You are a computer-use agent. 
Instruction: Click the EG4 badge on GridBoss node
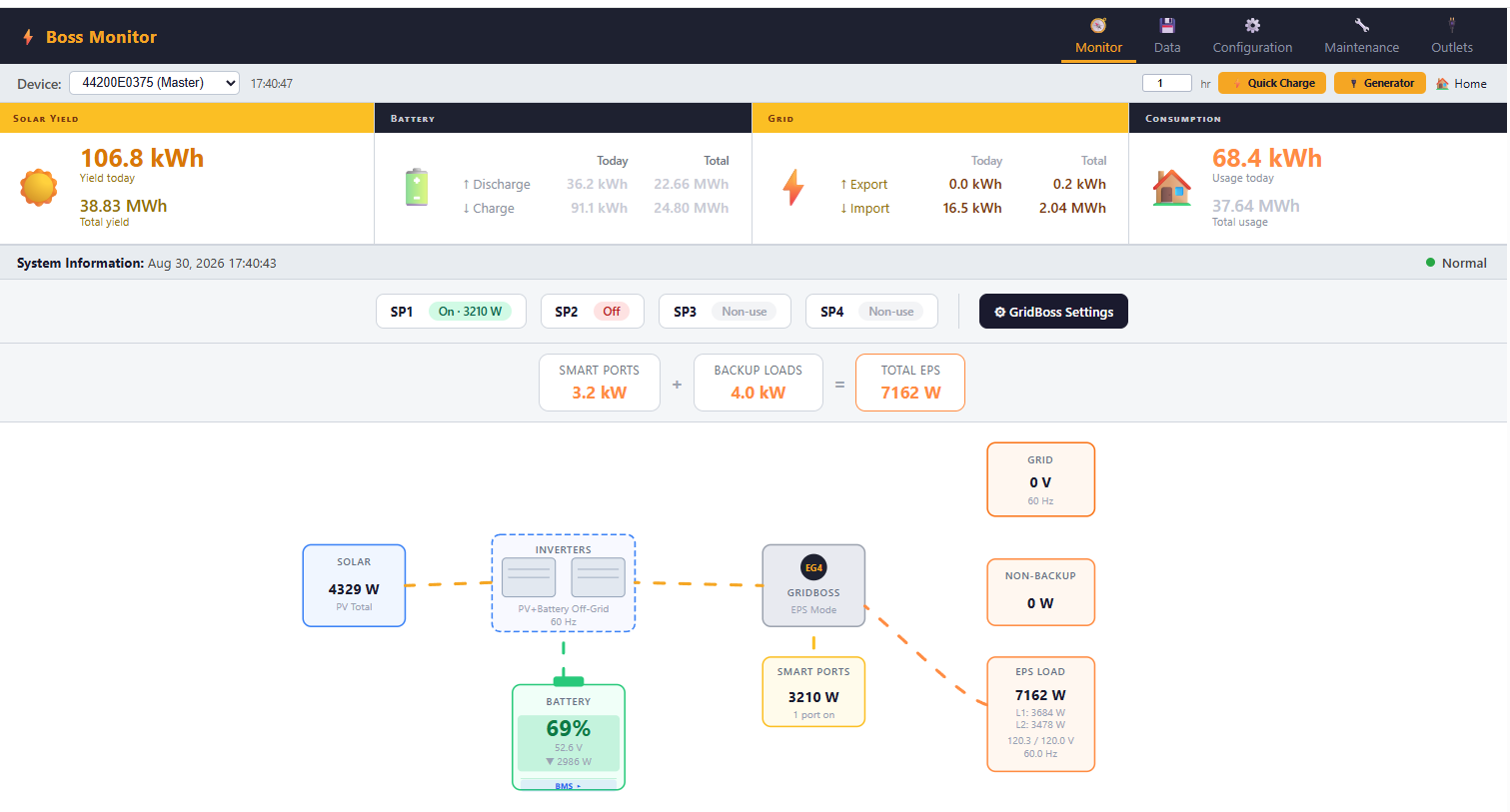click(813, 568)
